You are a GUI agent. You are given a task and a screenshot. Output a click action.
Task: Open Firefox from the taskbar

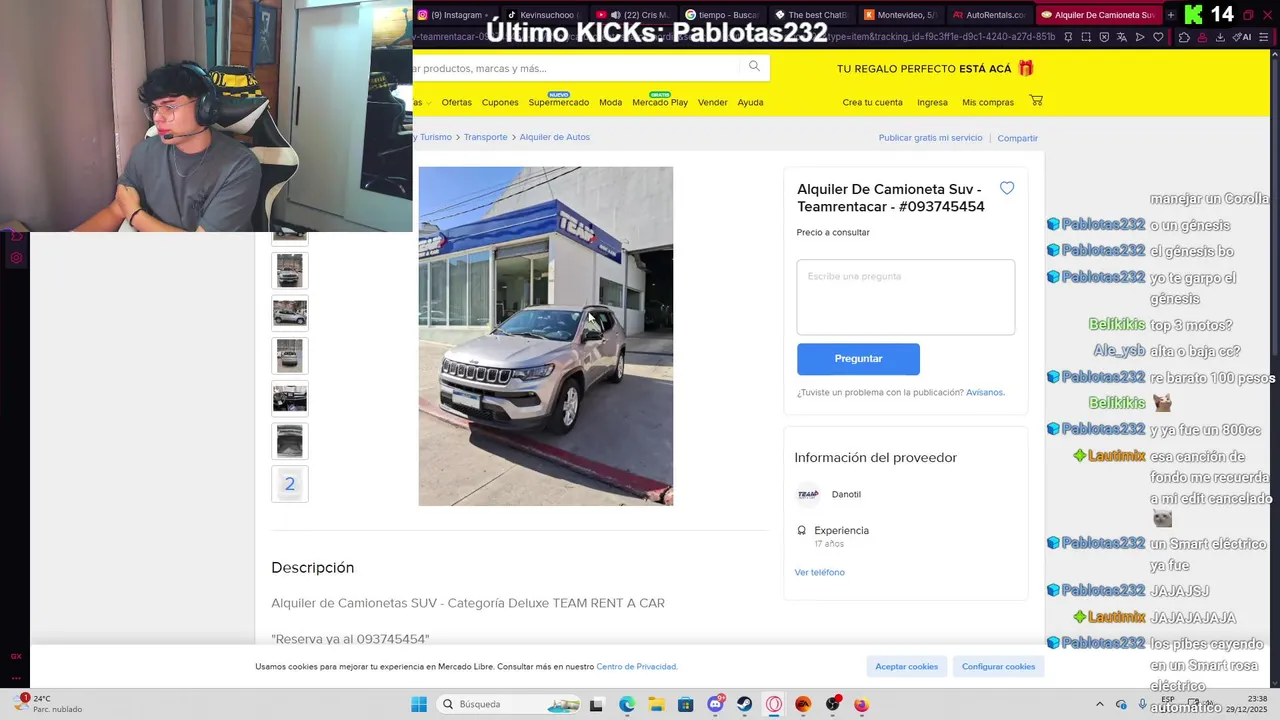click(861, 705)
